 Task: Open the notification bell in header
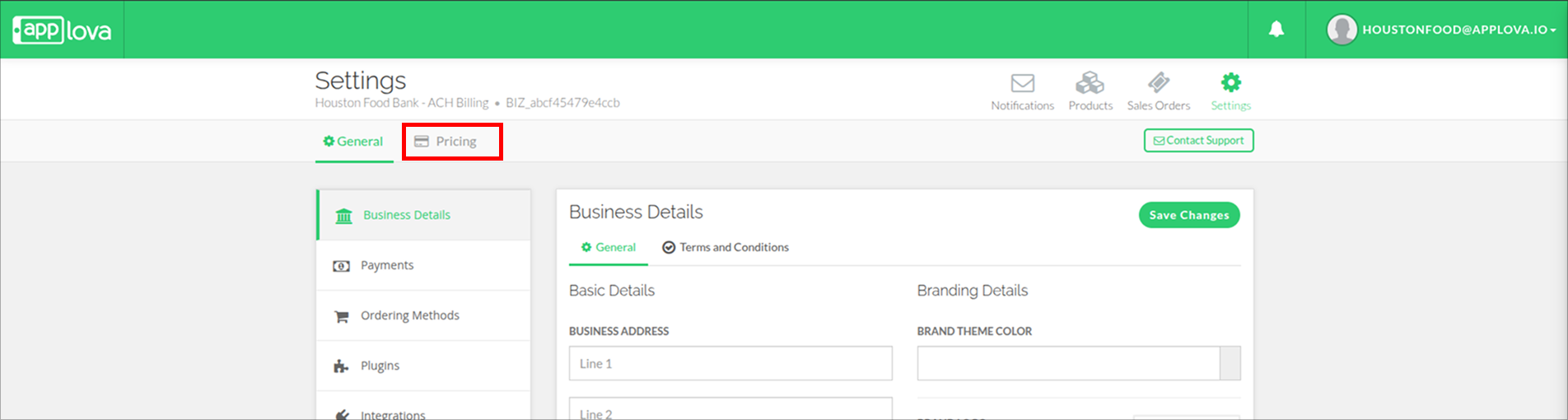[x=1276, y=30]
